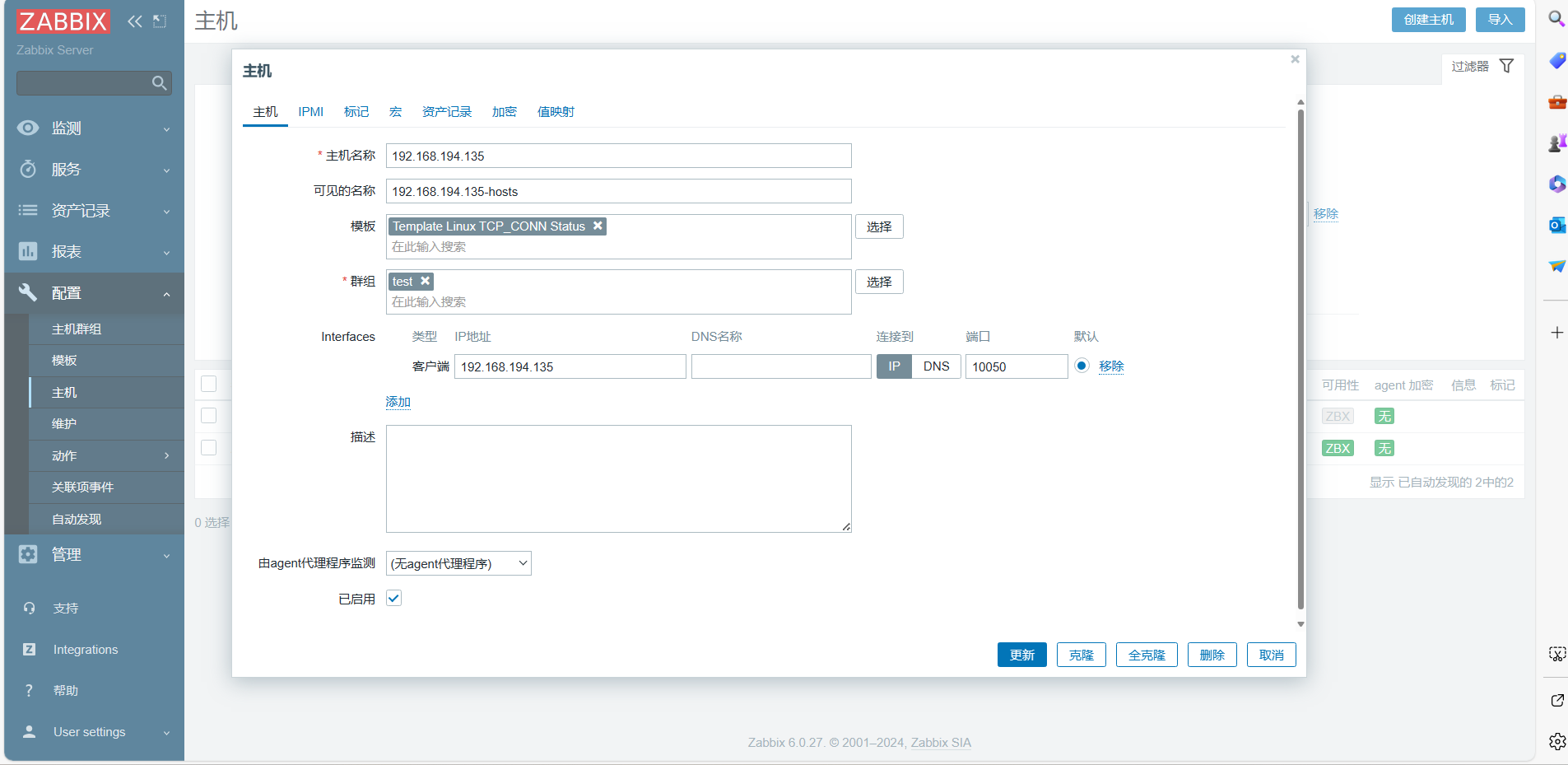Expand the 管理 administration menu
The width and height of the screenshot is (1568, 765).
tap(94, 555)
